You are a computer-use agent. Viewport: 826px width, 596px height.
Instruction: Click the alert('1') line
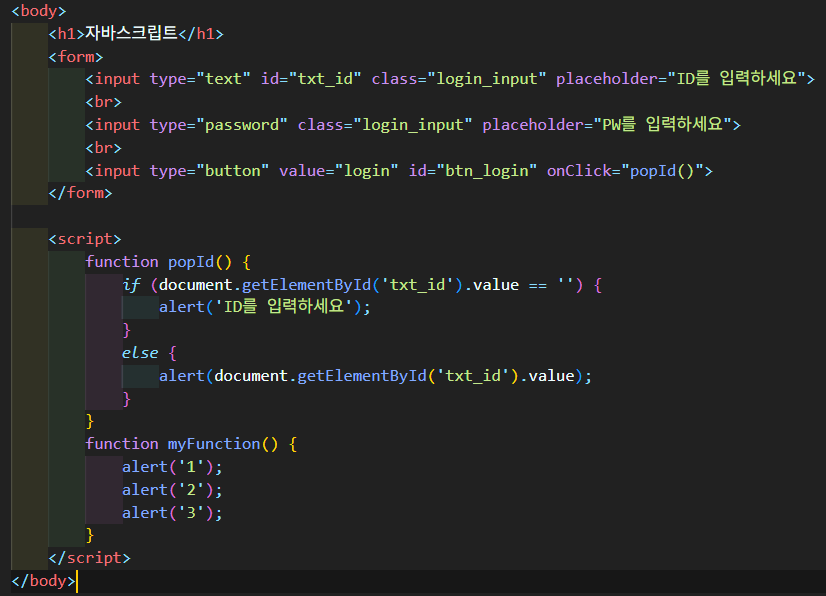point(172,467)
